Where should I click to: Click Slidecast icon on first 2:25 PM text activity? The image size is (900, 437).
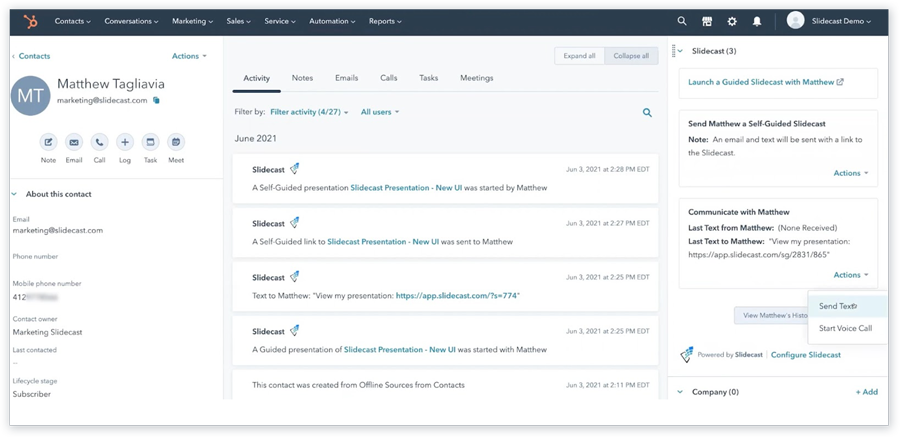coord(294,277)
